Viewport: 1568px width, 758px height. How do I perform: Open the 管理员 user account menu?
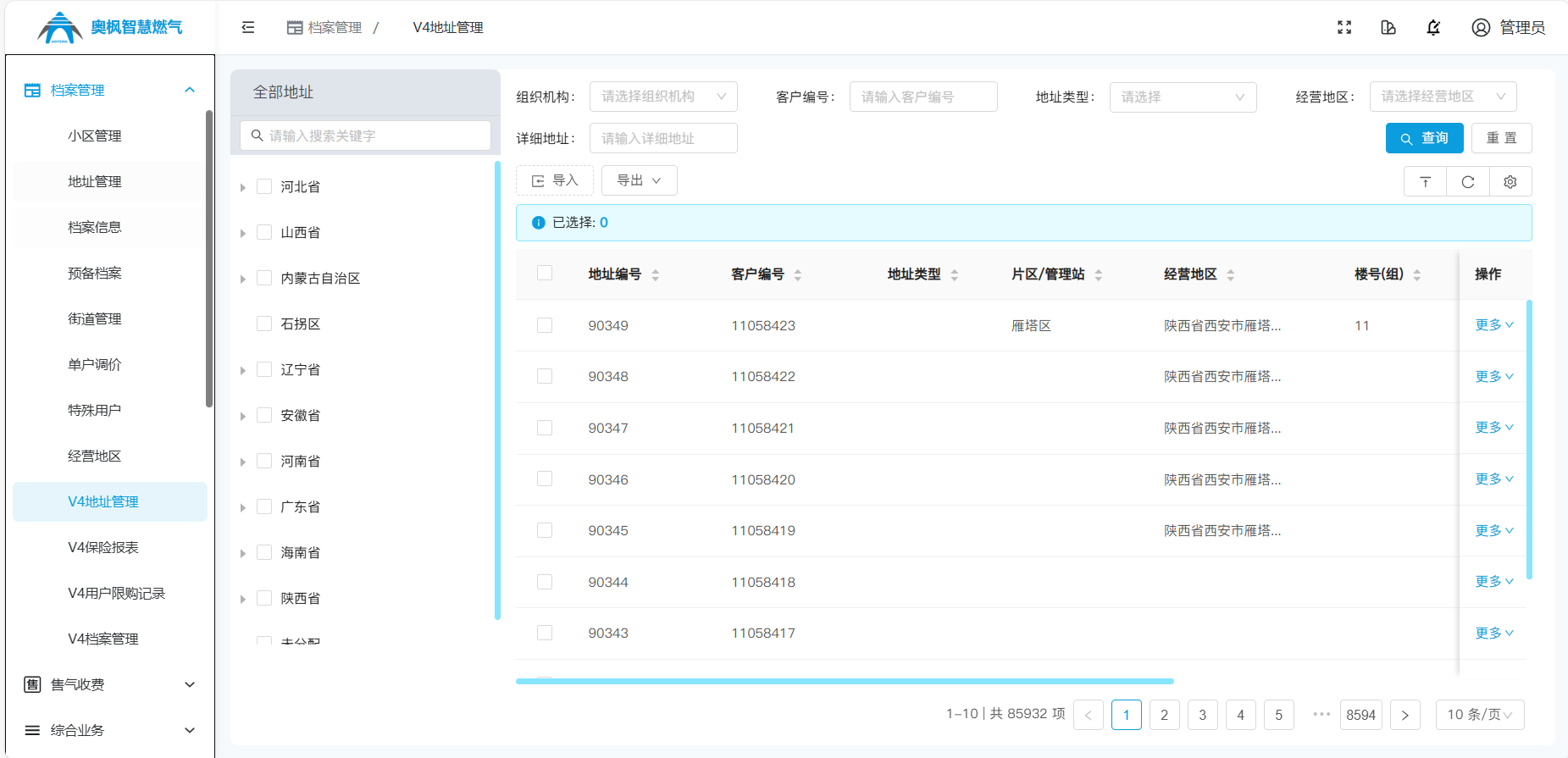pos(1509,27)
